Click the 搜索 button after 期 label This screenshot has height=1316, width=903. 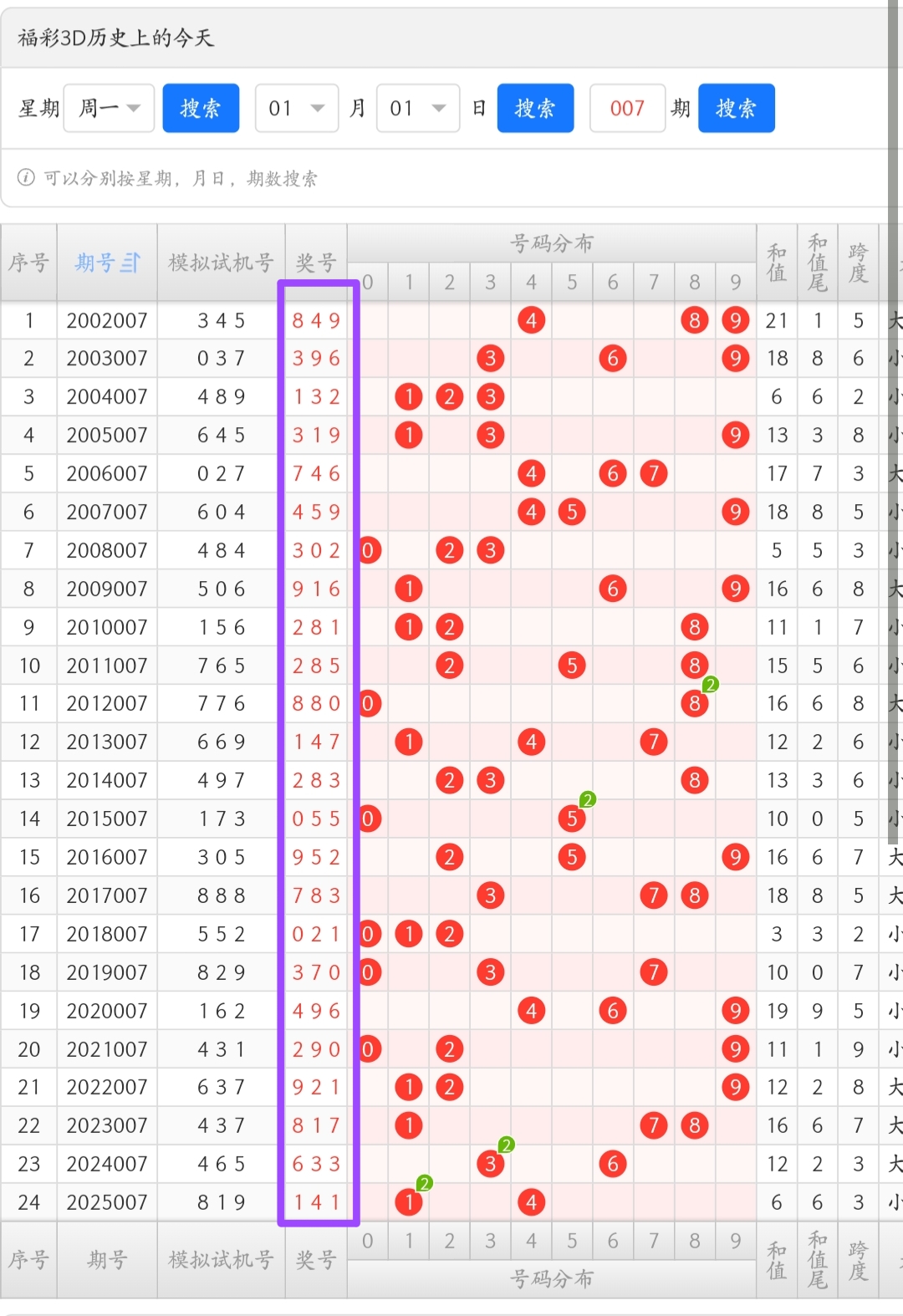tap(737, 108)
